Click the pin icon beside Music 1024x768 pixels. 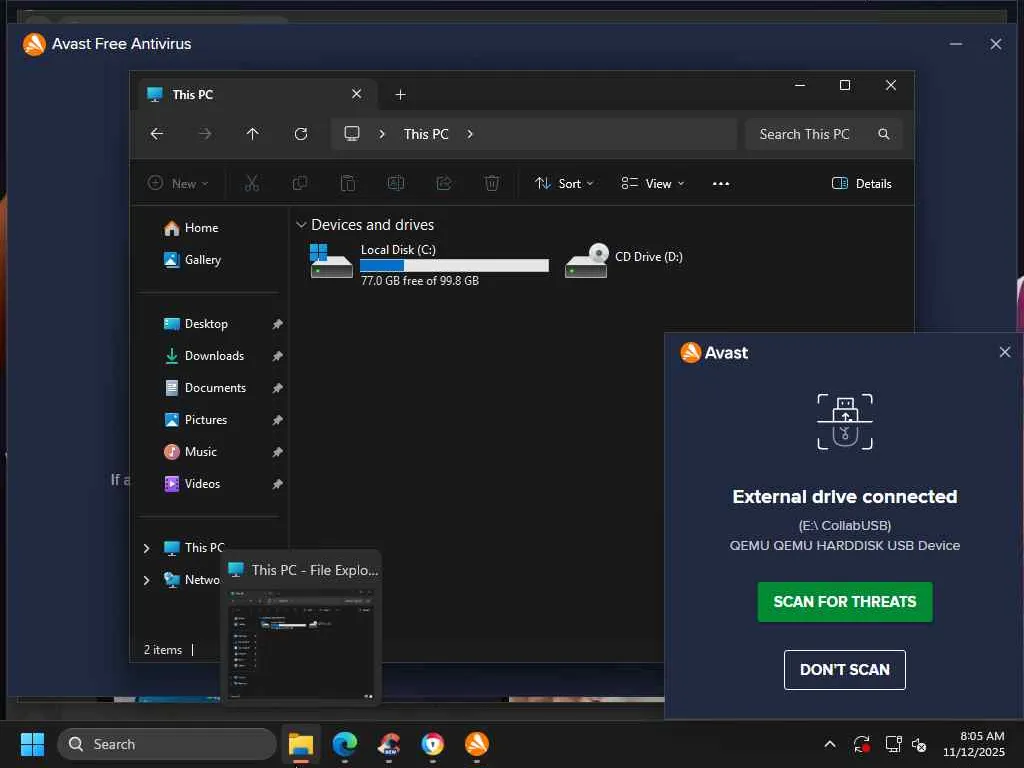click(278, 452)
